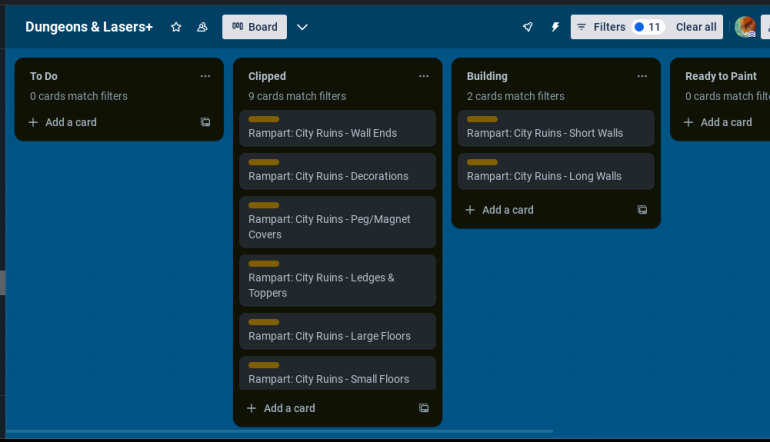
Task: Clear all active filters
Action: (695, 27)
